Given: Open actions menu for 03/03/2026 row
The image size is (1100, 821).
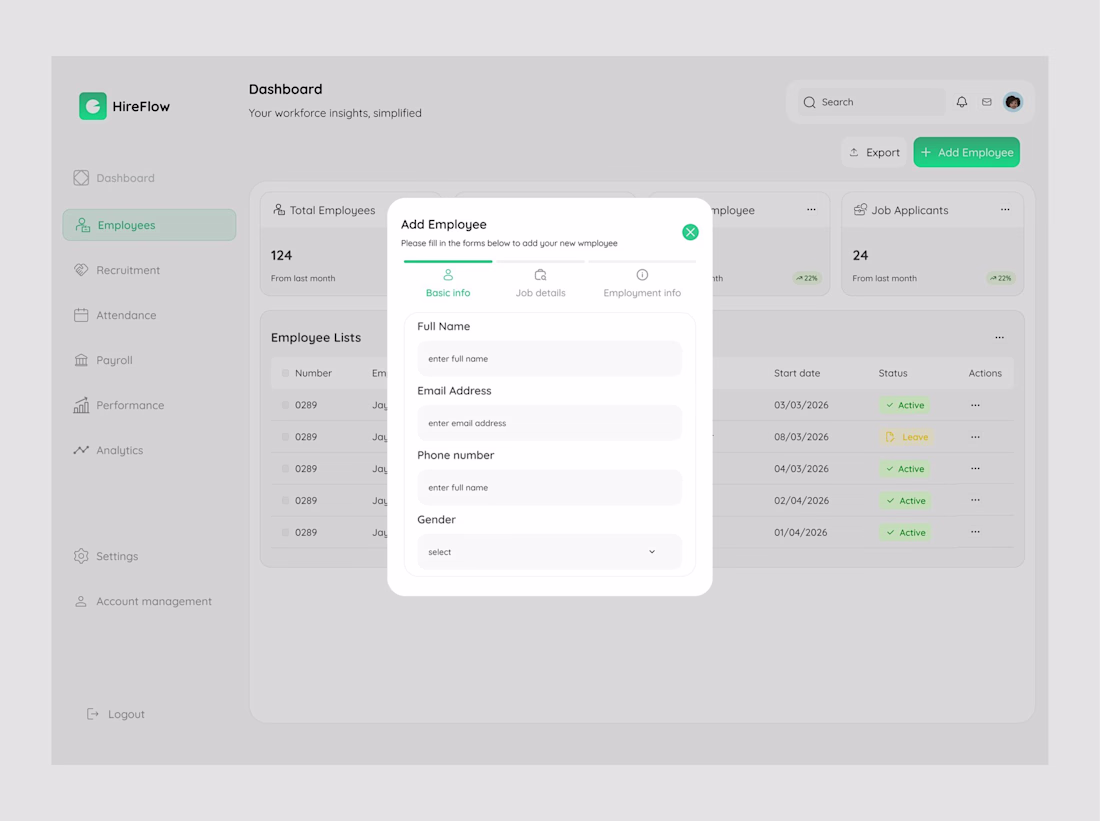Looking at the screenshot, I should pos(975,405).
